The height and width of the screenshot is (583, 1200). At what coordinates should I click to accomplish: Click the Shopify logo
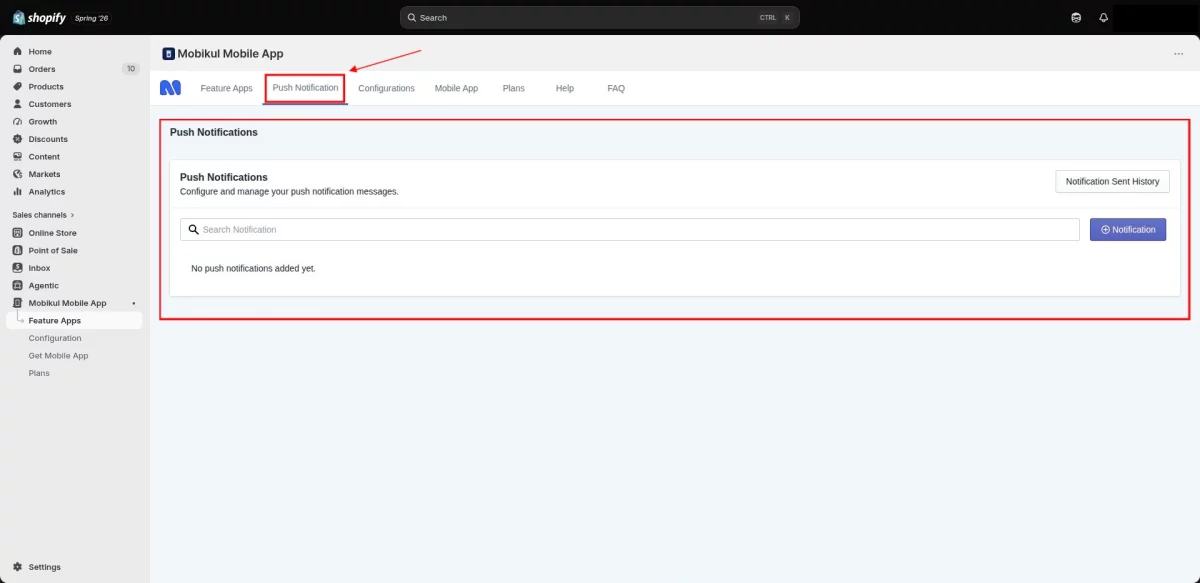click(x=39, y=17)
